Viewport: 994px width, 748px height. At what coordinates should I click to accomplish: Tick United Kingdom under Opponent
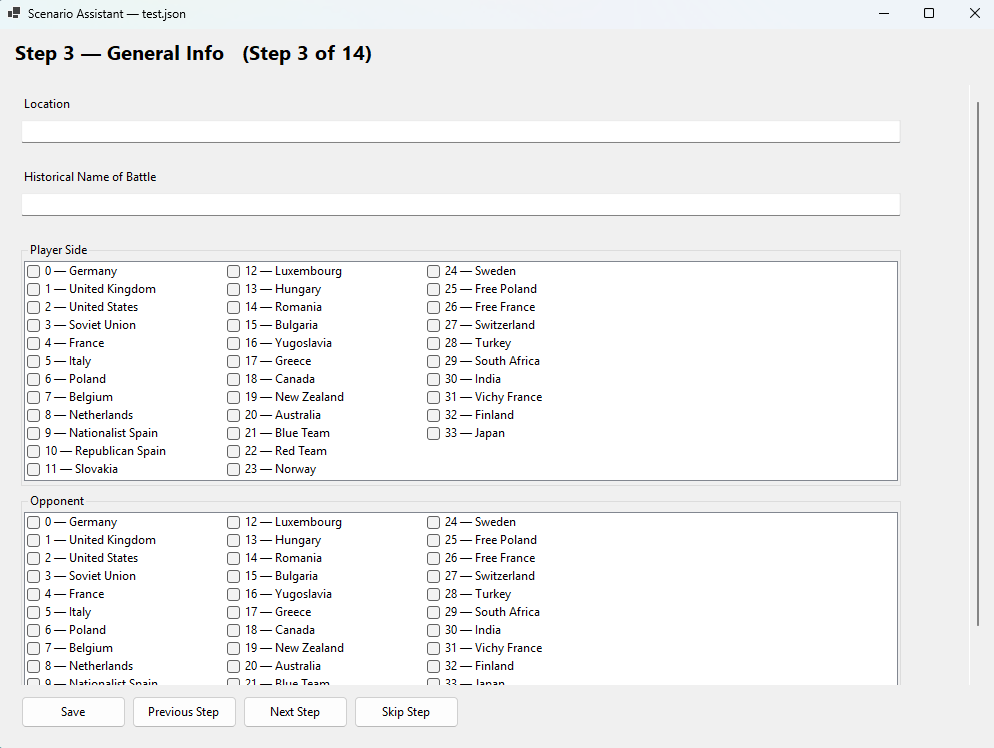[34, 540]
